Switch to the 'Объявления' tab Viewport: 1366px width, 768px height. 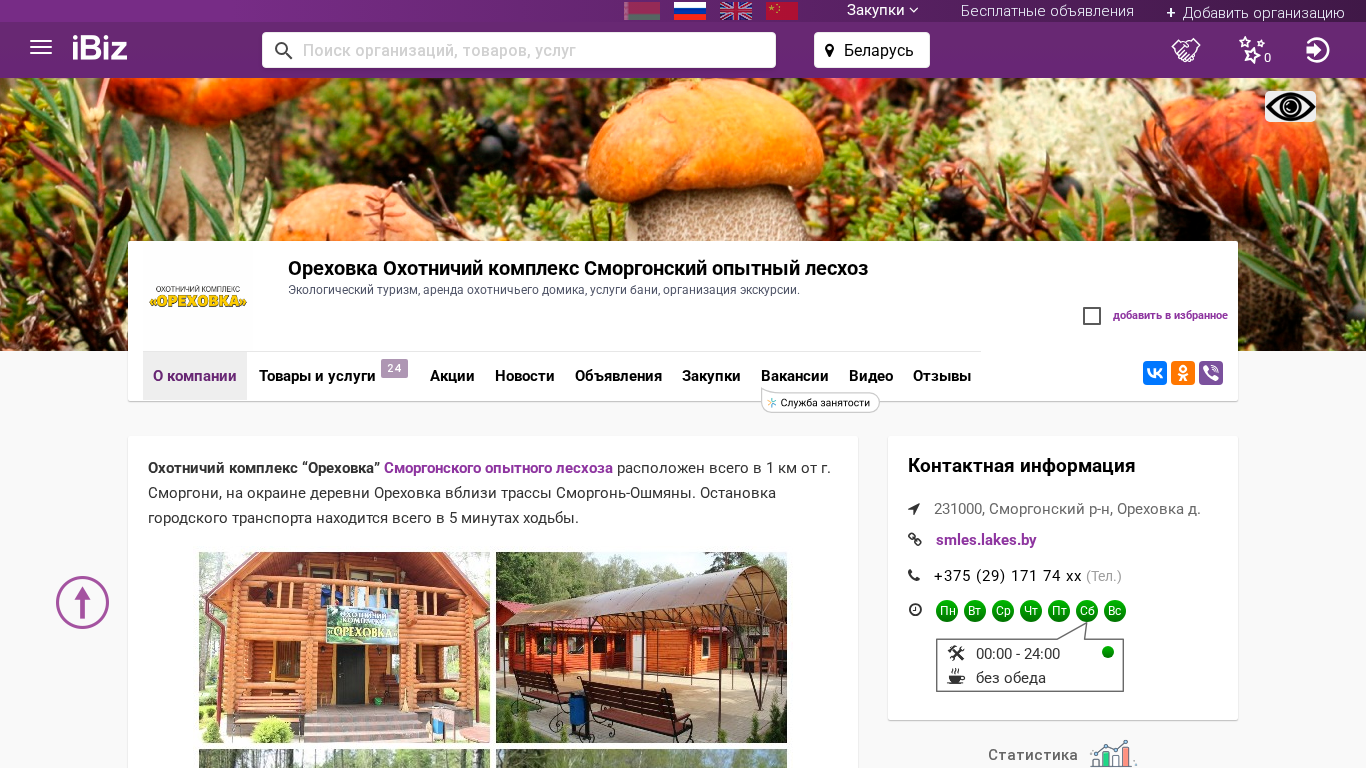tap(618, 376)
